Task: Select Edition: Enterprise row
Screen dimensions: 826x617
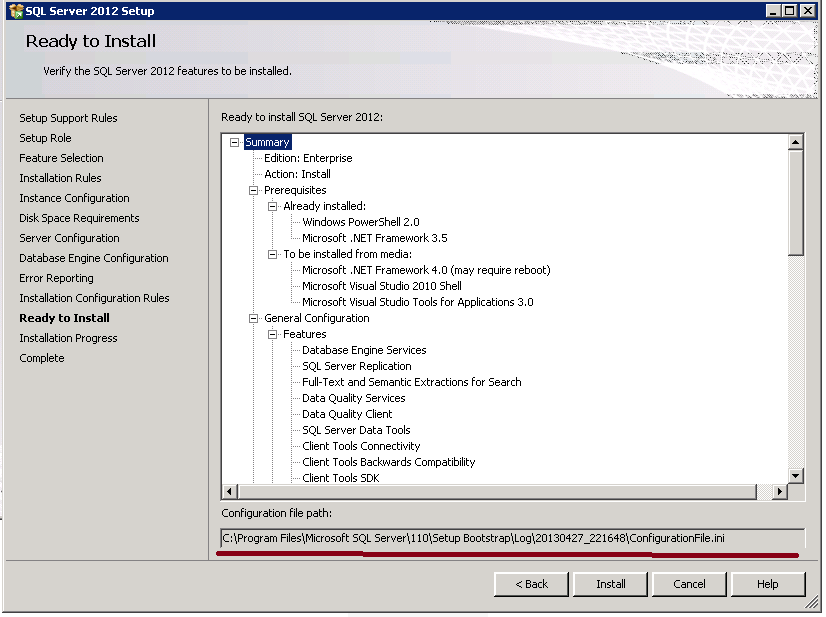Action: [x=308, y=158]
